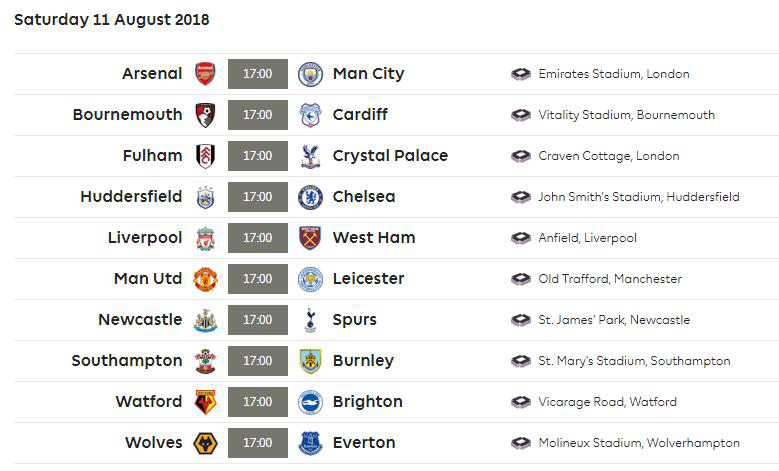
Task: Click stadium icon next to Anfield
Action: 521,238
